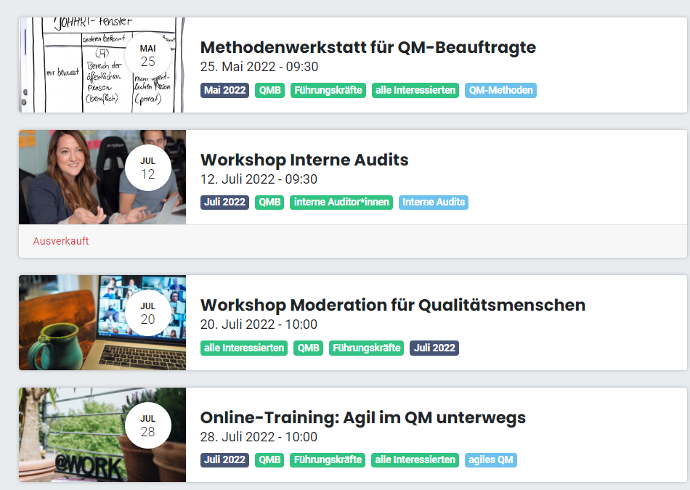The width and height of the screenshot is (690, 490).
Task: Select Führungskräfte tag under Methodenwerkstatt
Action: [328, 90]
